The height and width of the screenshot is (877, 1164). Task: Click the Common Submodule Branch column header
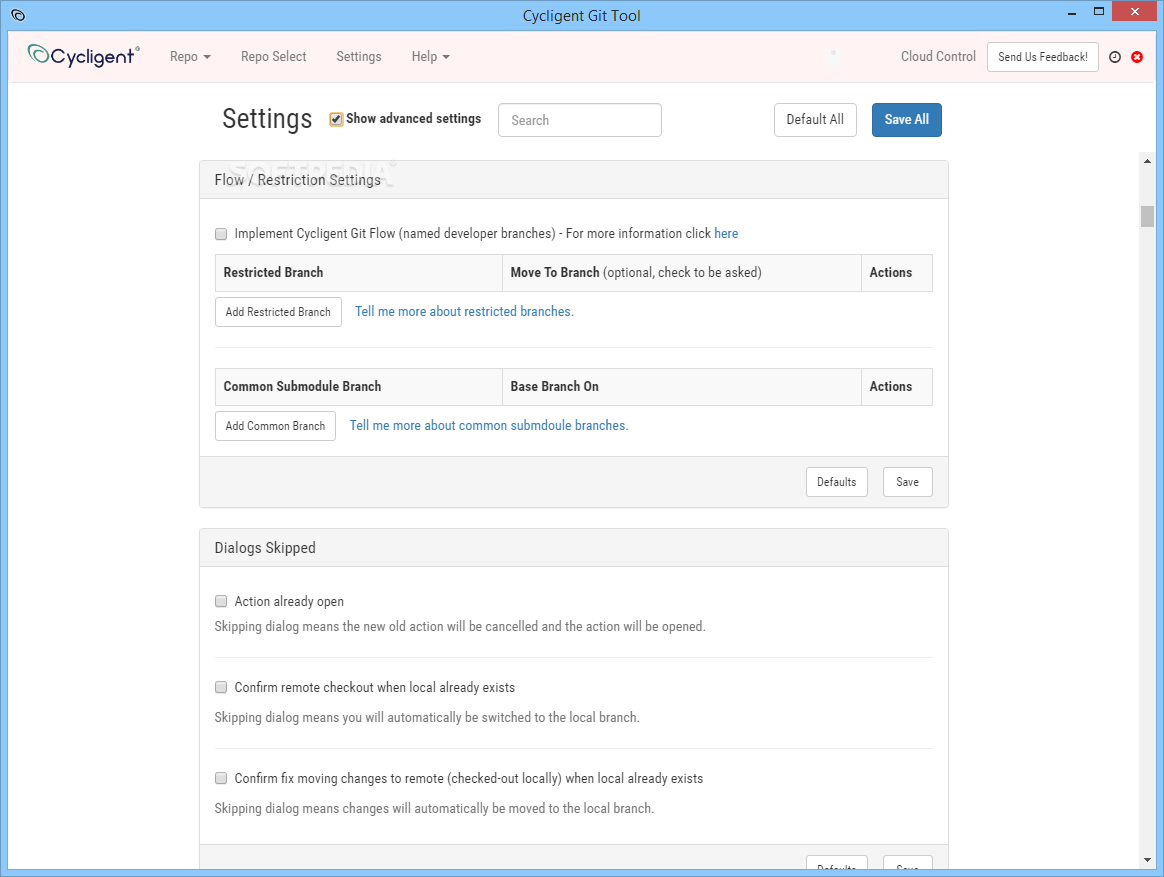(x=359, y=386)
